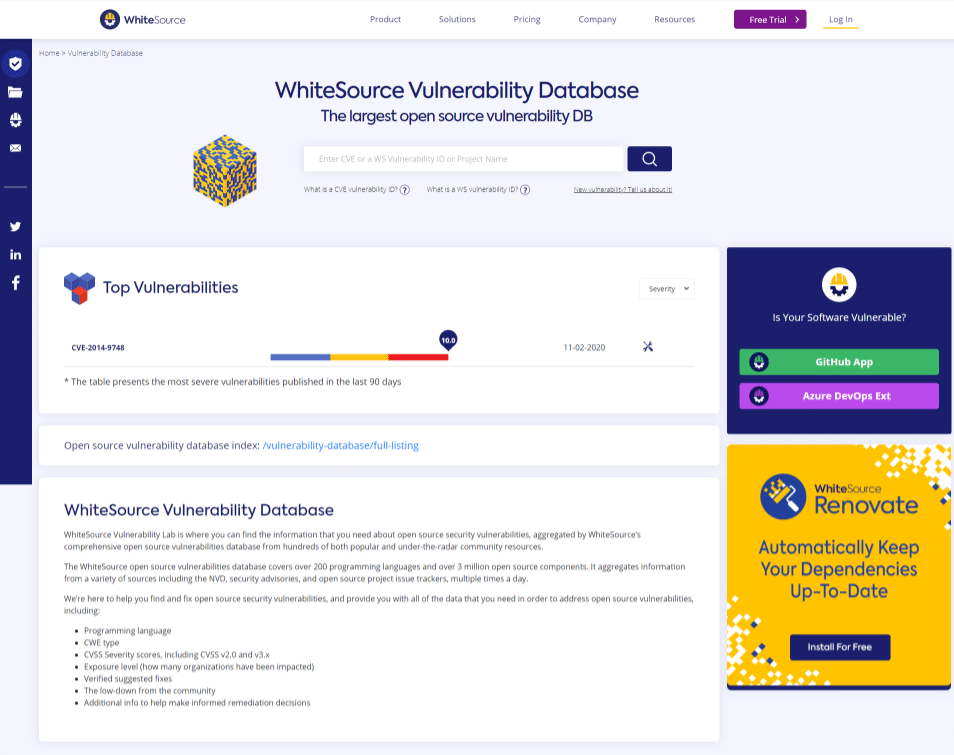Click 'Is Your Software Vulnerable?' text

pyautogui.click(x=839, y=318)
